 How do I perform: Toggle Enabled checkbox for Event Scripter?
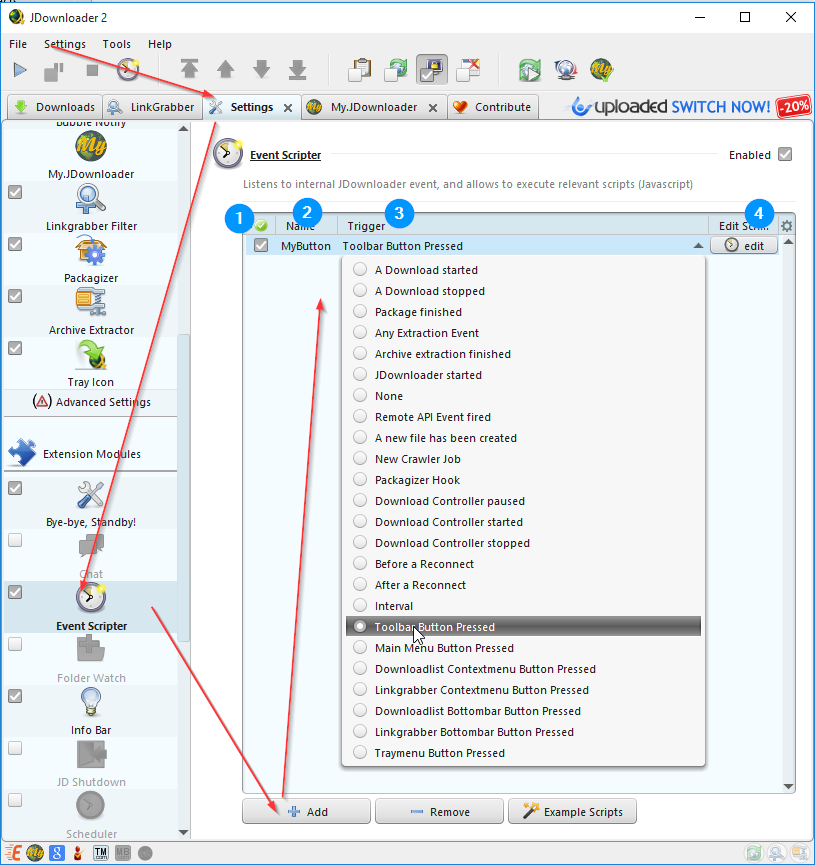[785, 154]
